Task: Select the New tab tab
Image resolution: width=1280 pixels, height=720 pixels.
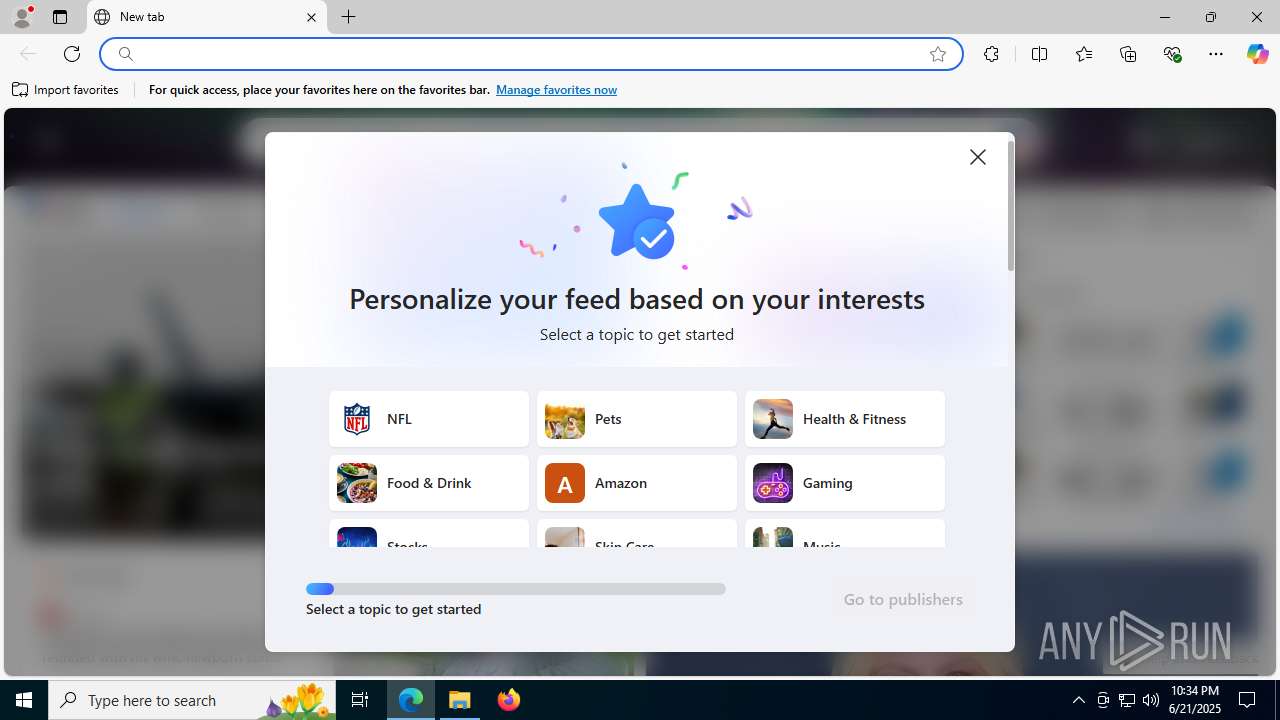Action: [207, 17]
